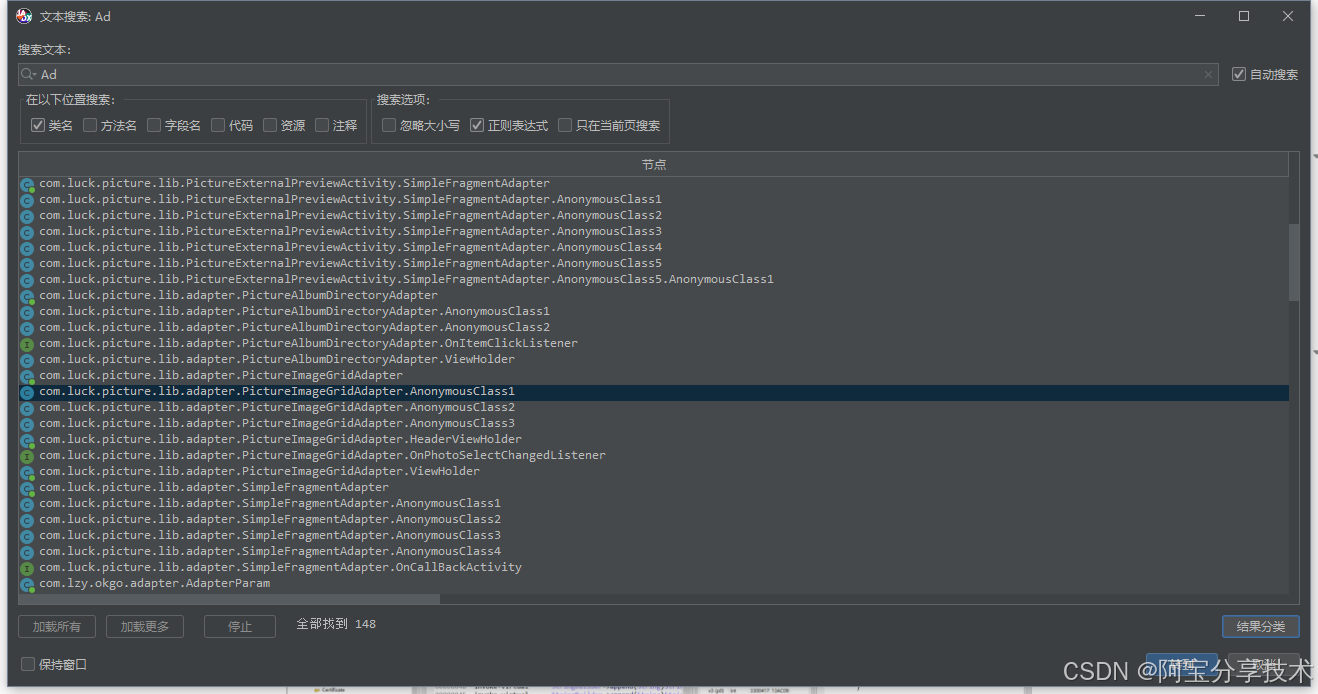Click the icon of highlighted PictureImageGridAdapter.AnonymousClass1 row
Image resolution: width=1318 pixels, height=694 pixels.
click(28, 392)
